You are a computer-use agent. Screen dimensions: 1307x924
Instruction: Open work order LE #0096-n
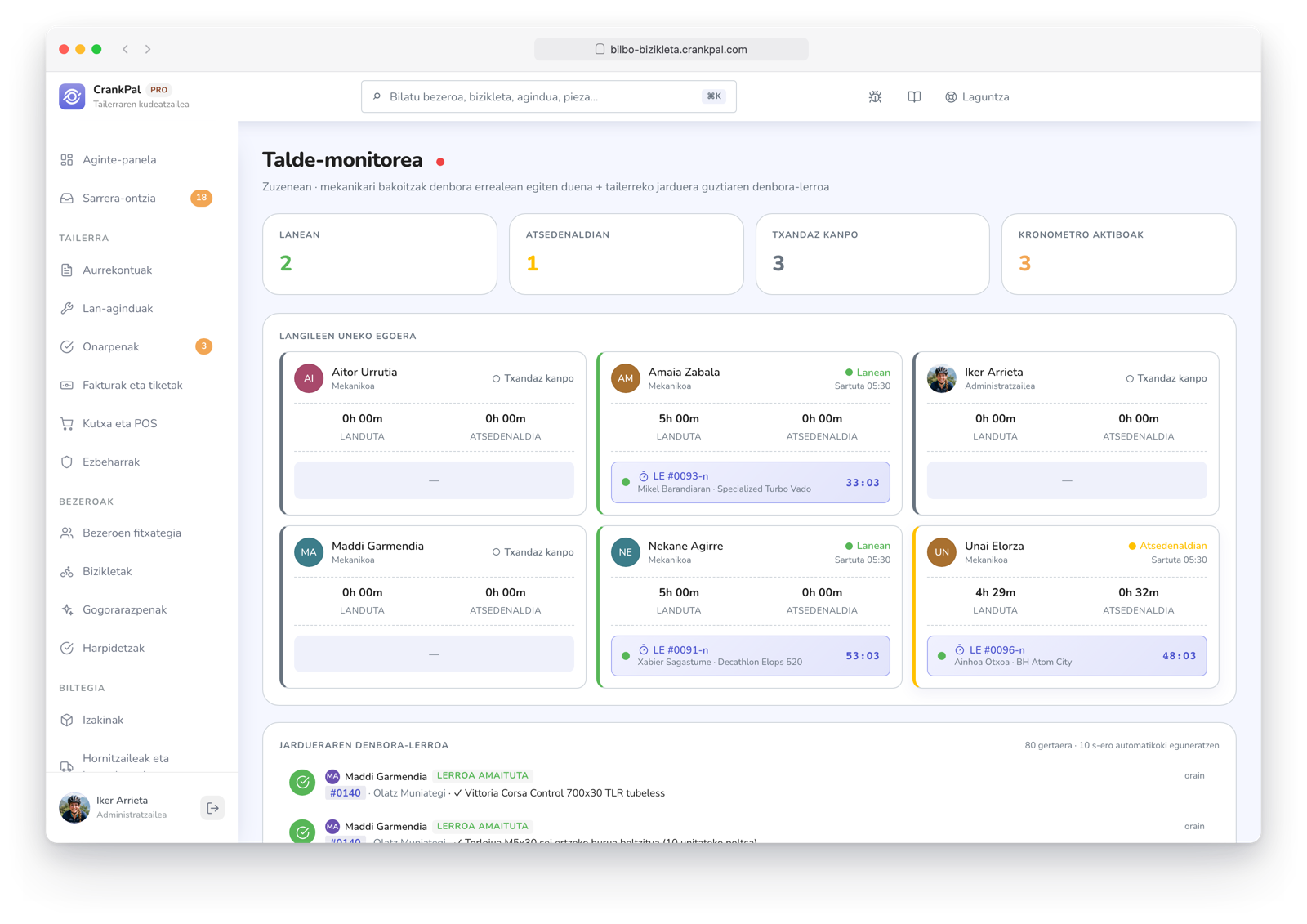pyautogui.click(x=1067, y=656)
